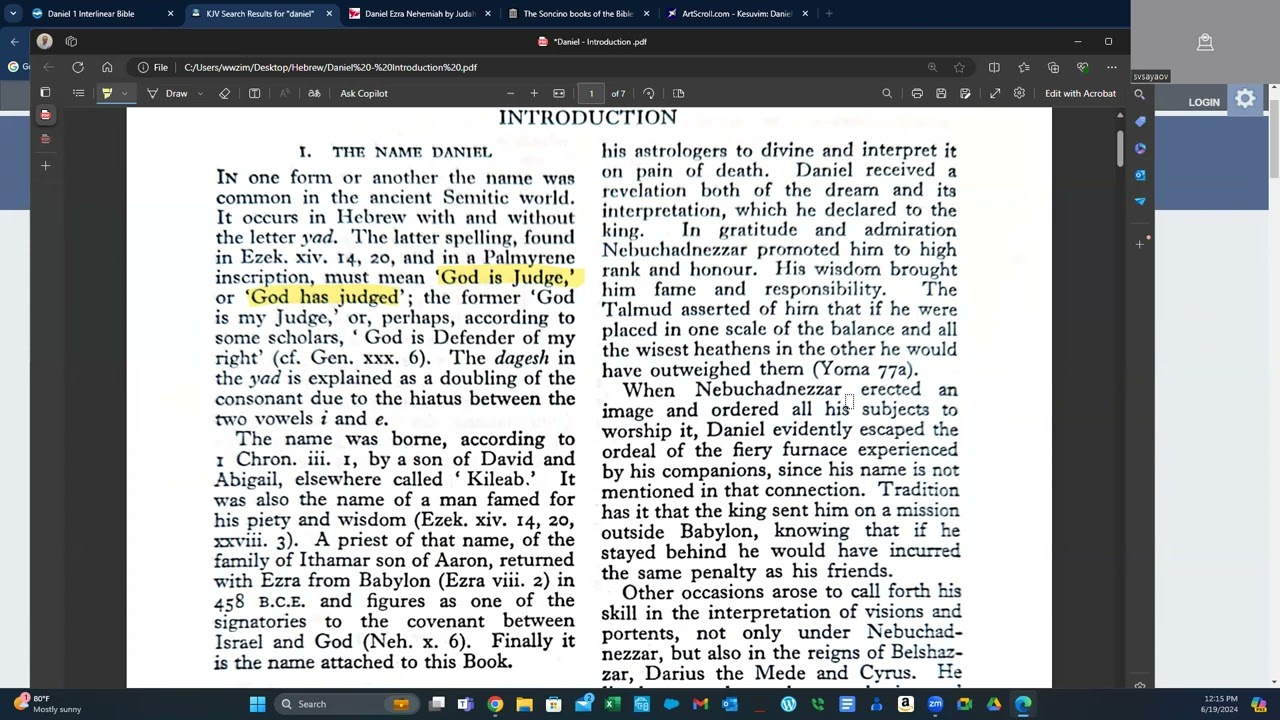Screen dimensions: 1280x720
Task: Print the PDF document
Action: pyautogui.click(x=917, y=93)
